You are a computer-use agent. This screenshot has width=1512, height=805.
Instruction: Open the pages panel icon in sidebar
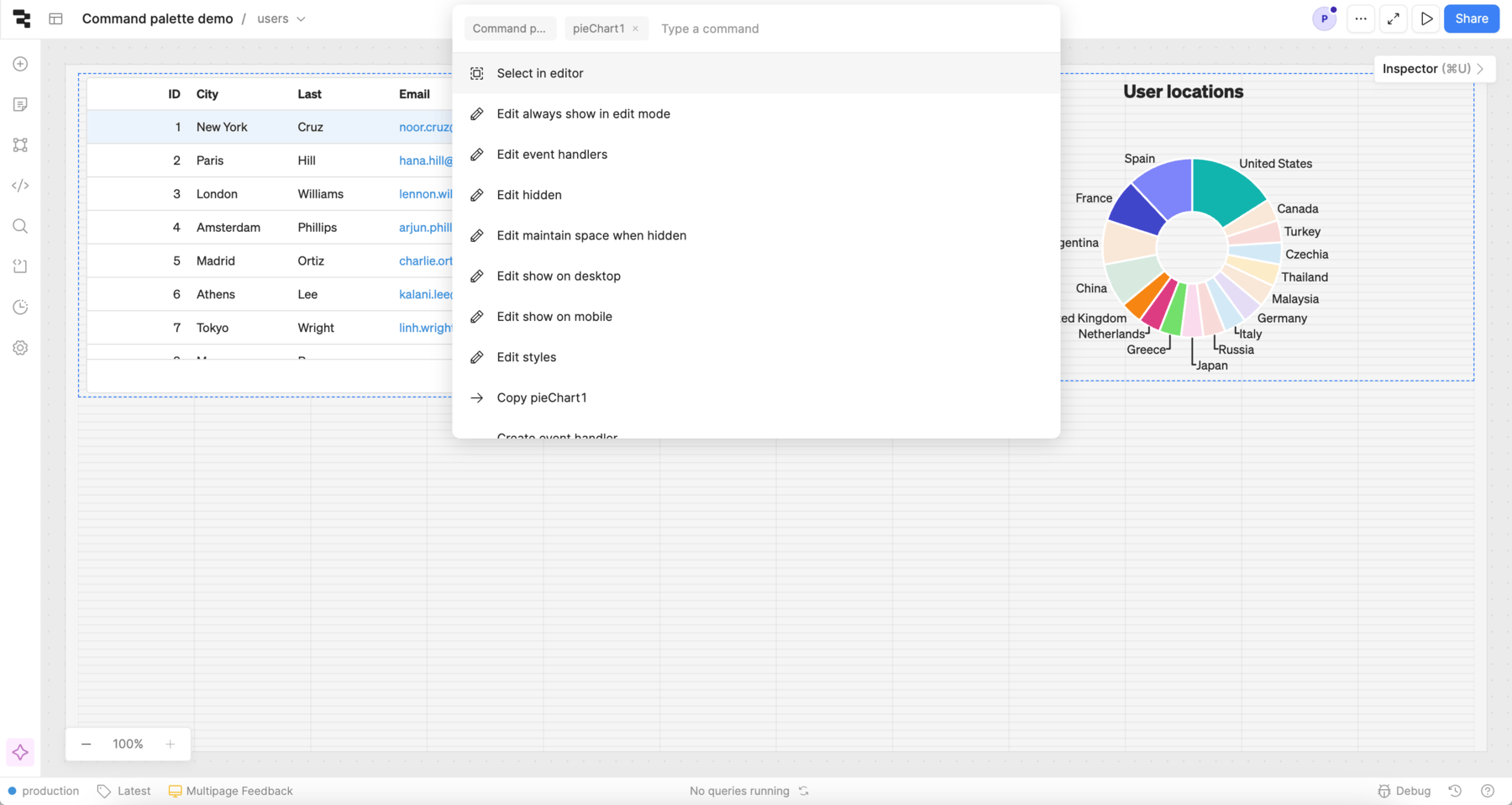[21, 104]
